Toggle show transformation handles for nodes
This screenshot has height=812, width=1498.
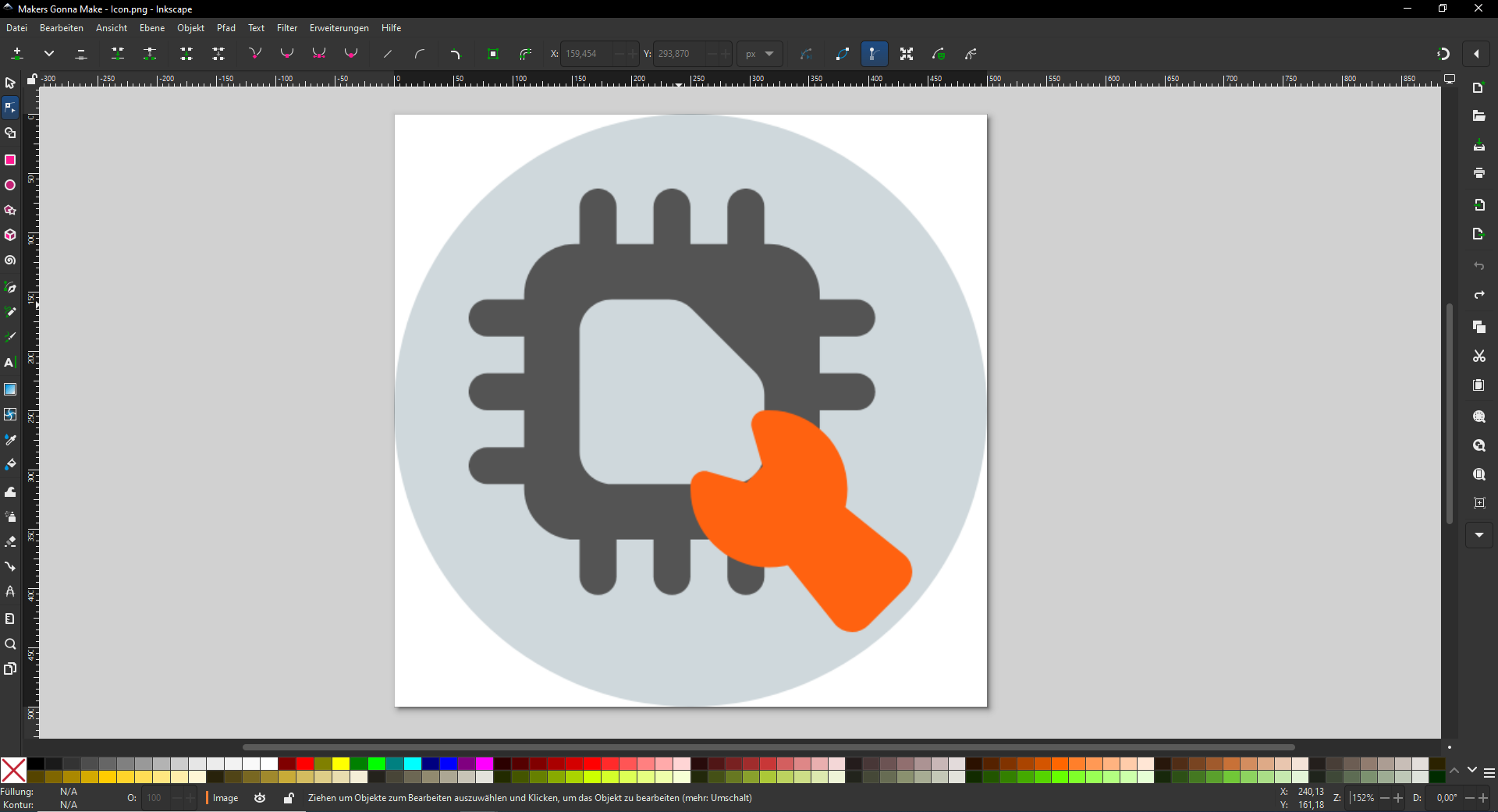(x=906, y=54)
